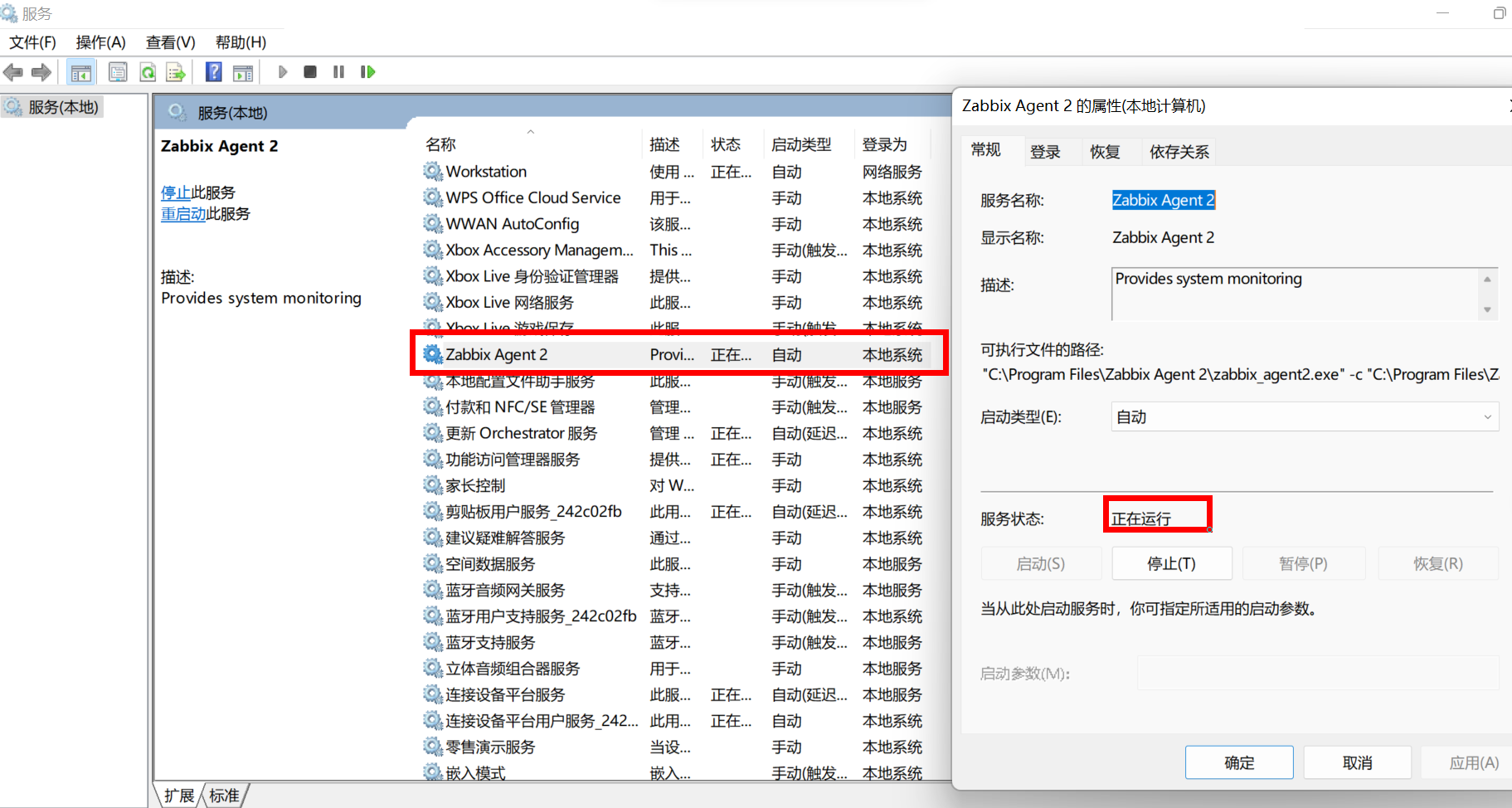Sort by the 状态 column header
The height and width of the screenshot is (808, 1512).
(x=733, y=144)
